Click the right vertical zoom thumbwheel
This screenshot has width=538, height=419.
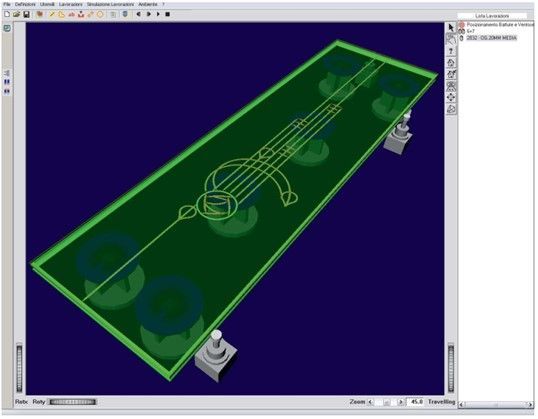pyautogui.click(x=451, y=368)
